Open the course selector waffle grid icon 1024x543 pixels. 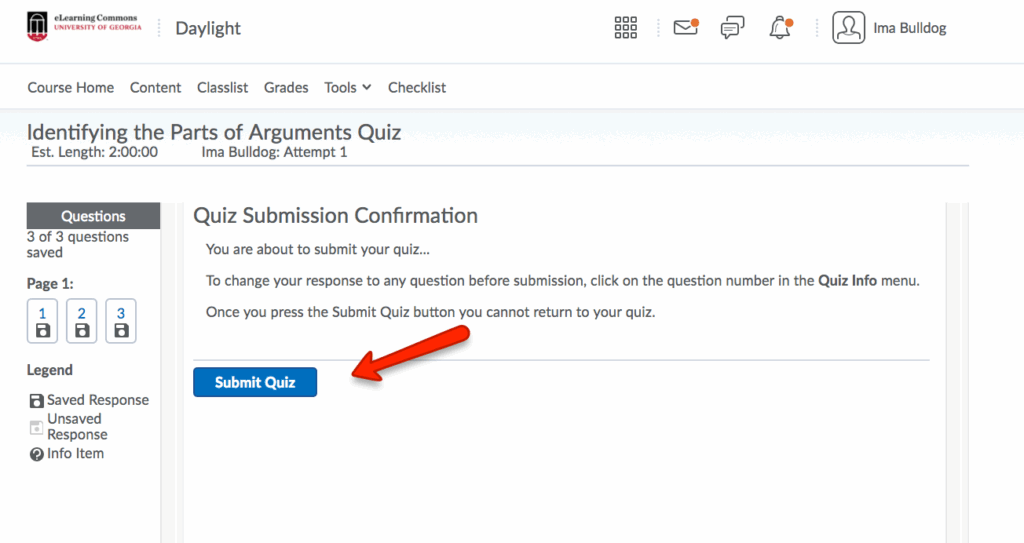[x=625, y=28]
